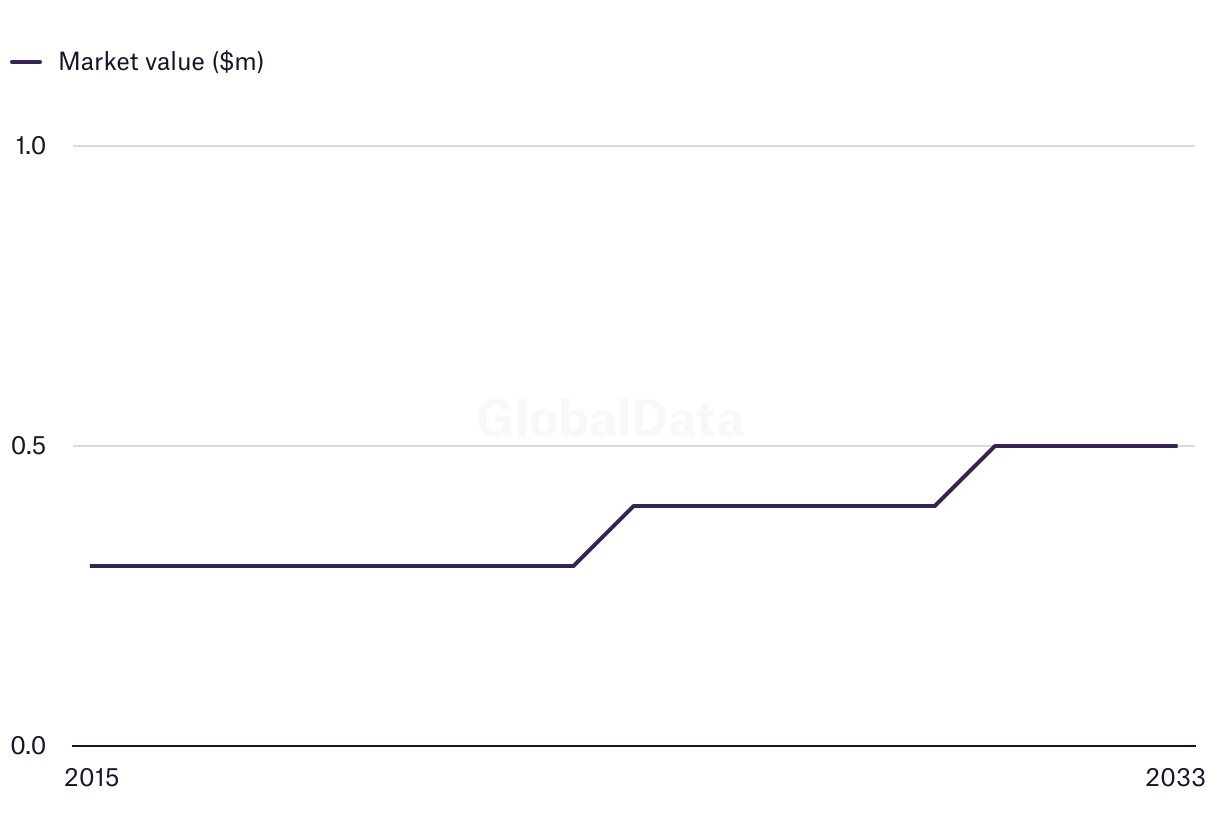Click the flat line segment at 0.4 level
The height and width of the screenshot is (836, 1220).
(784, 506)
